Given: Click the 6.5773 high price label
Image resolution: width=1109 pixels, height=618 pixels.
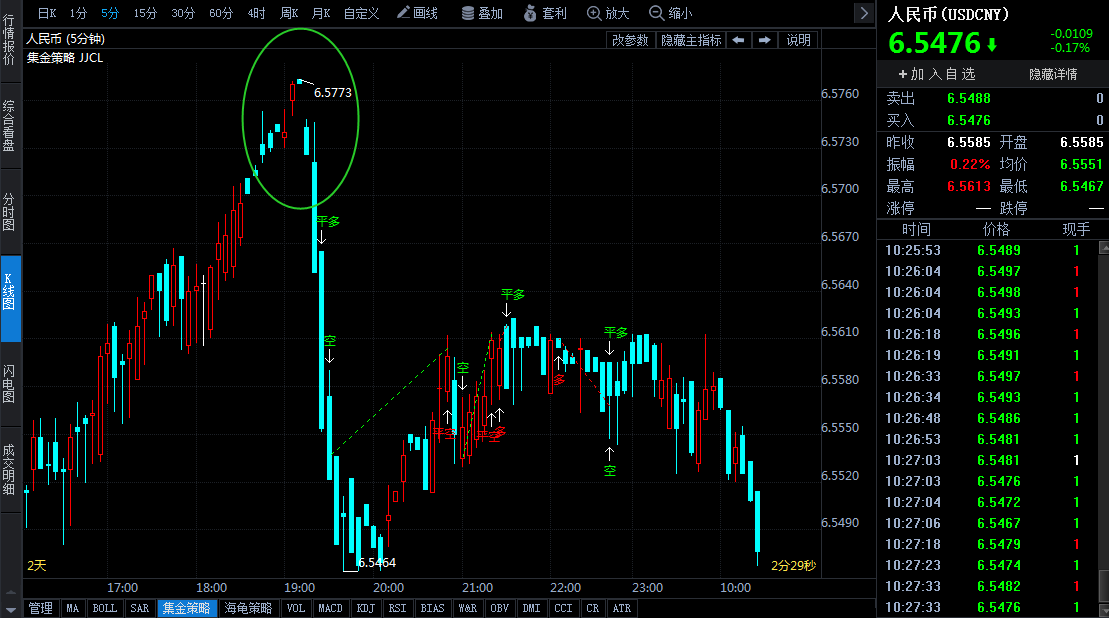Looking at the screenshot, I should pyautogui.click(x=332, y=93).
